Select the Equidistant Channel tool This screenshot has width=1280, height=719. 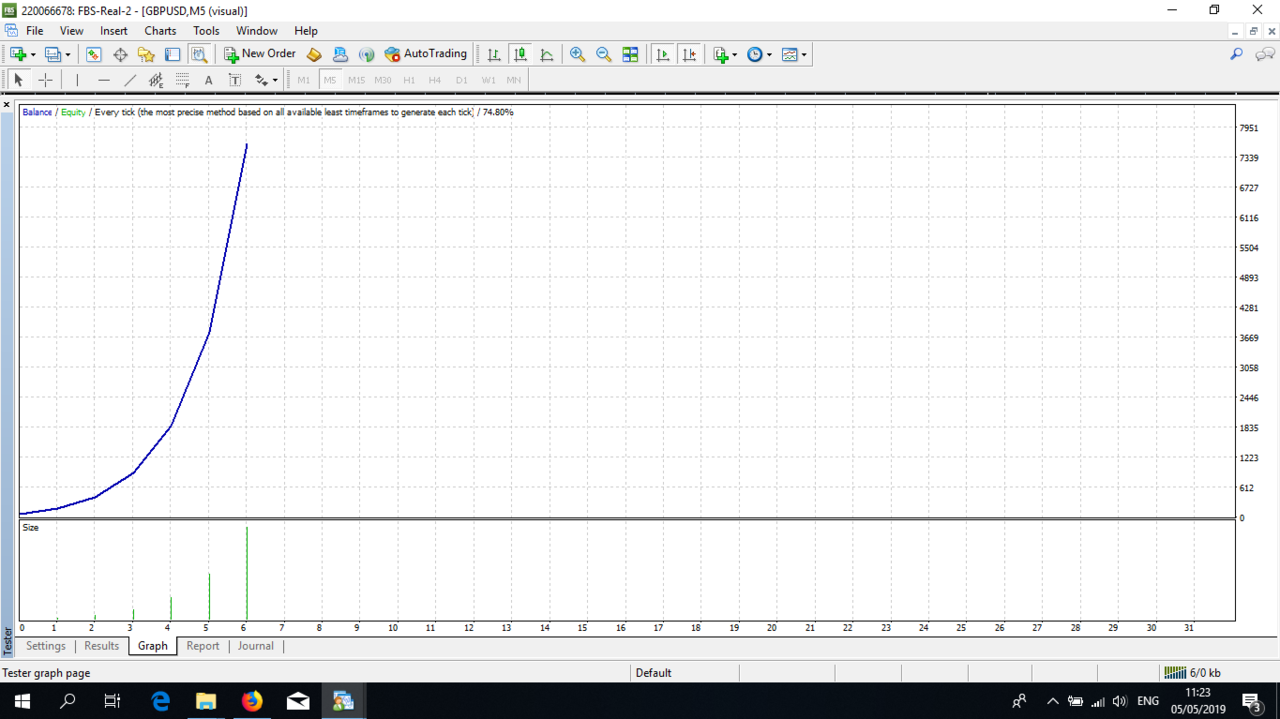tap(156, 80)
